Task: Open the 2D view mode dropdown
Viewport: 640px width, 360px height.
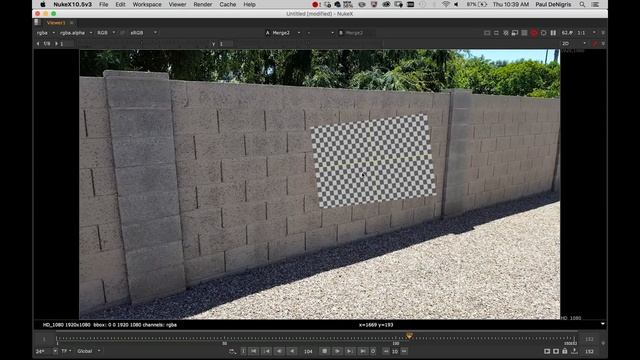Action: 574,43
